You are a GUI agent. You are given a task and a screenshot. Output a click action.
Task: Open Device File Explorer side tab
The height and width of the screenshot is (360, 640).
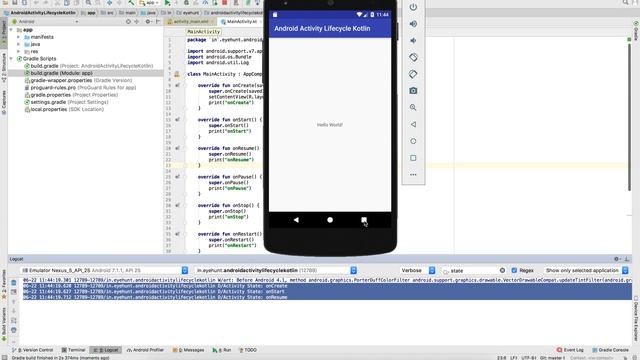pos(636,319)
